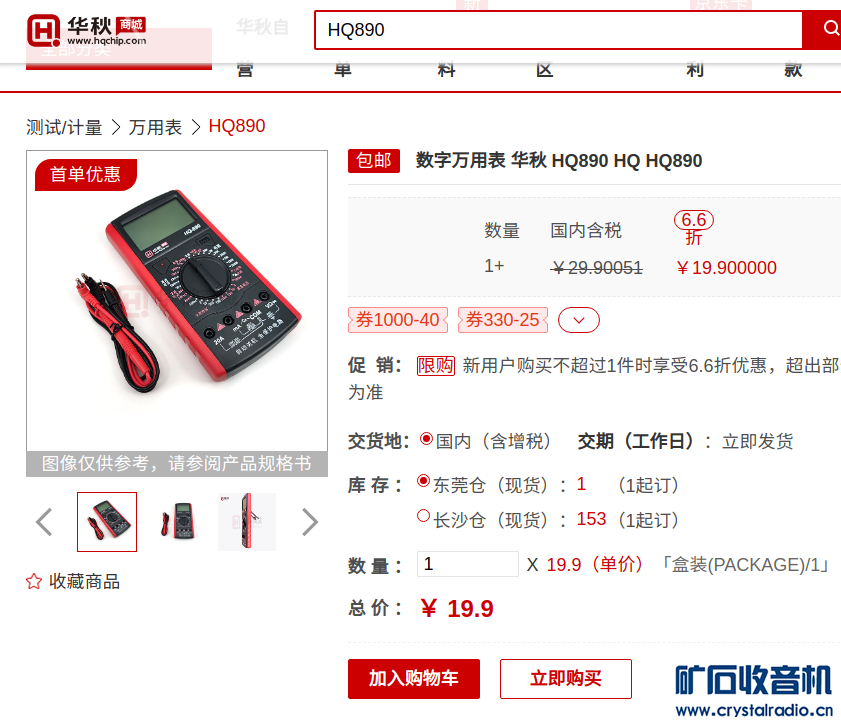
Task: Click the quantity input field
Action: tap(468, 564)
